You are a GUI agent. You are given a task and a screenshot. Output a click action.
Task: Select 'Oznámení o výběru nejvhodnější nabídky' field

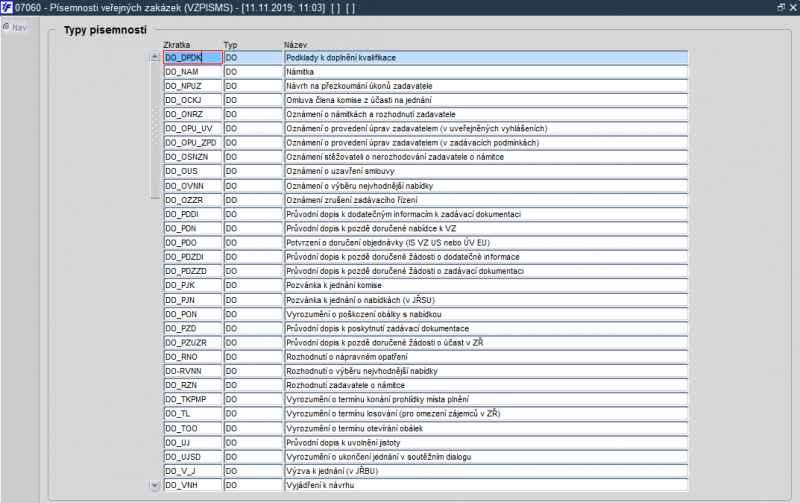(x=486, y=186)
